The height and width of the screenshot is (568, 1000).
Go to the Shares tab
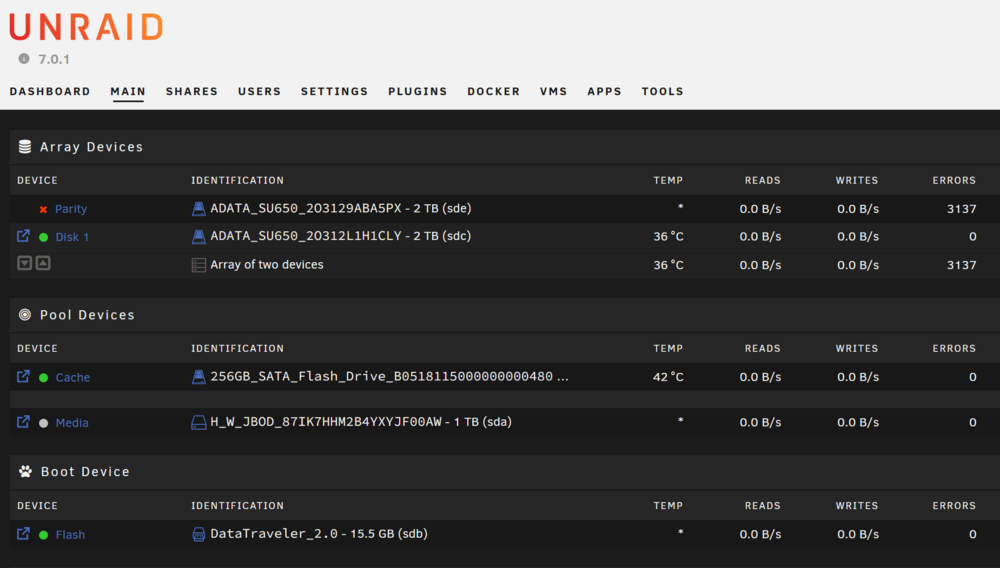(x=192, y=91)
